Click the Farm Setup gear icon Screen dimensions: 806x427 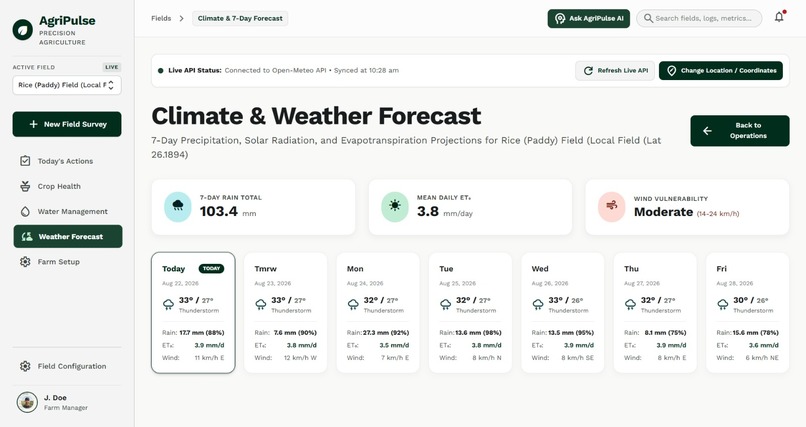25,262
